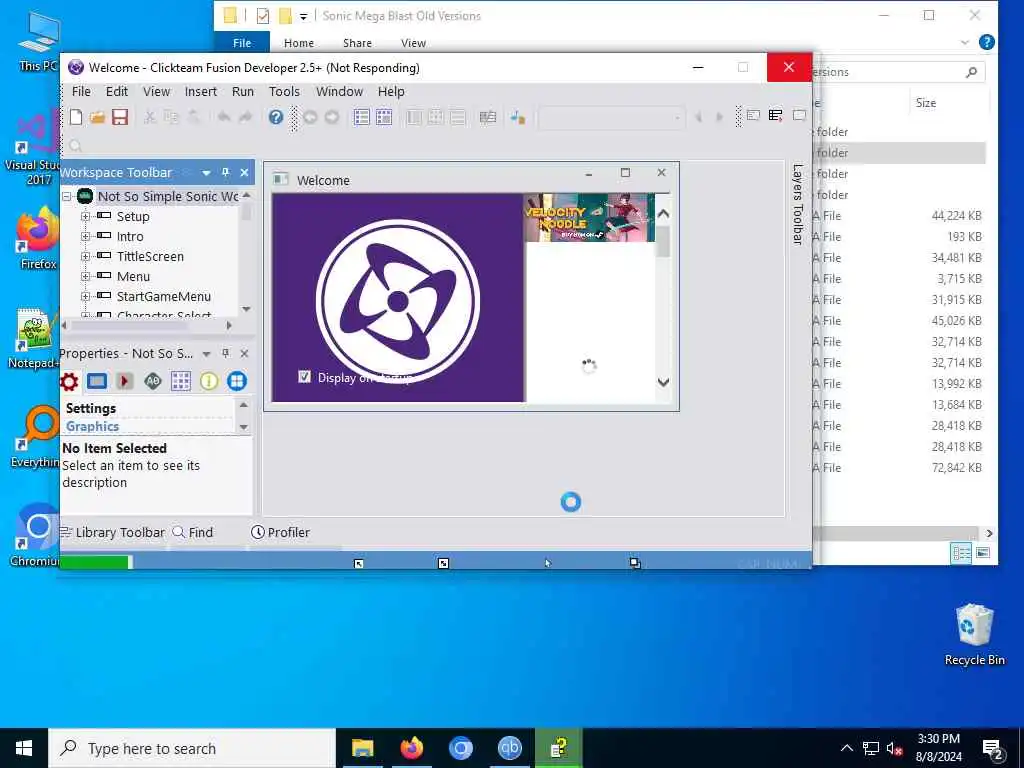Viewport: 1024px width, 768px height.
Task: Click the taskbar search box
Action: click(x=192, y=748)
